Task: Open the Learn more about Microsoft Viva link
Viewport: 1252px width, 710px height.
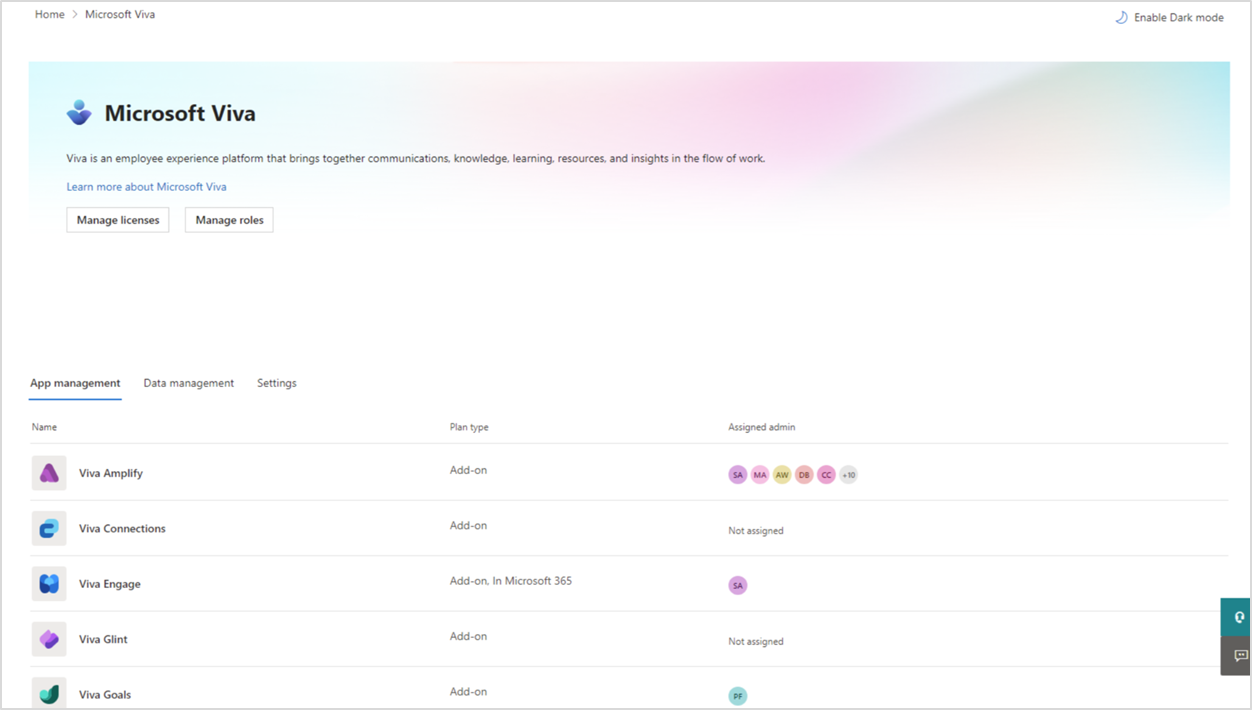Action: (146, 186)
